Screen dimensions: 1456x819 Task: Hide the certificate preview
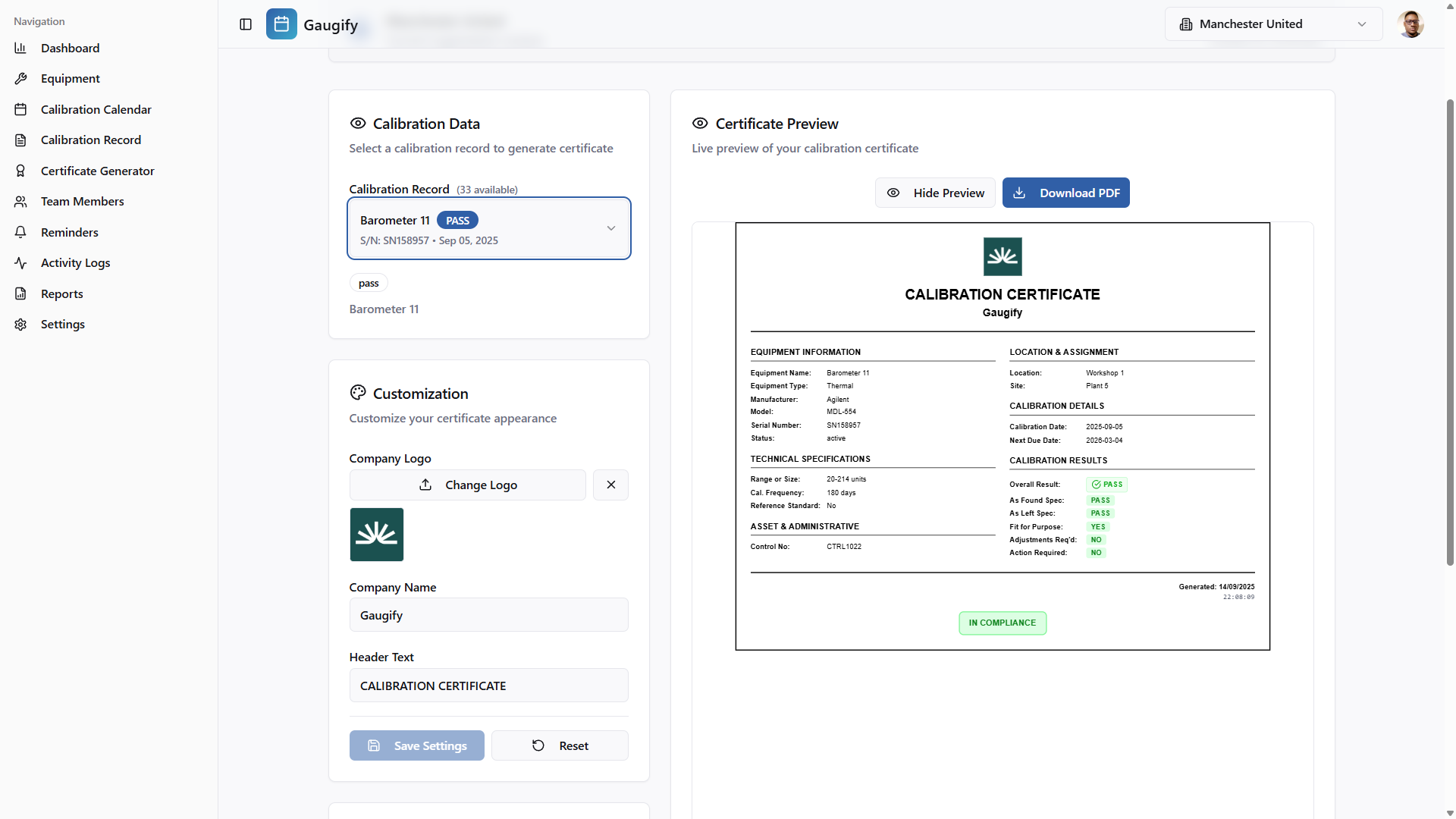[x=935, y=193]
